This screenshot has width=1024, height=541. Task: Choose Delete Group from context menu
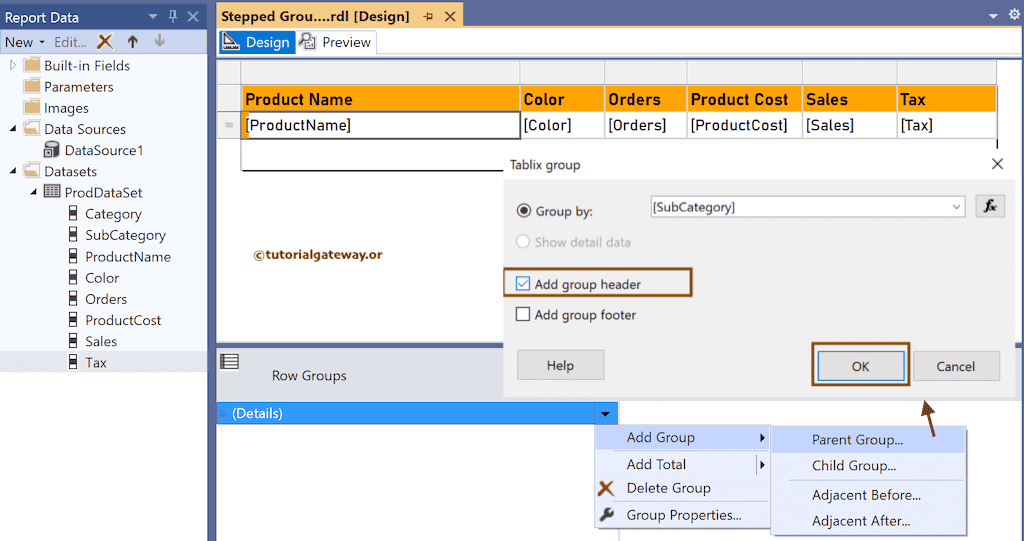(683, 488)
